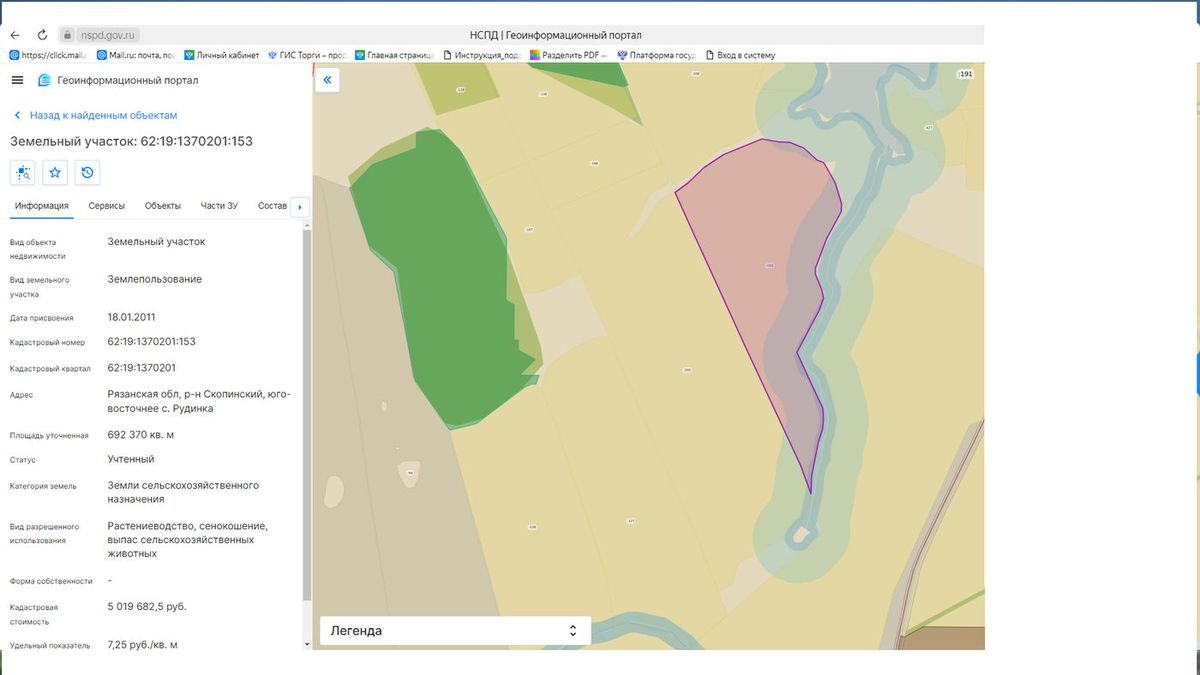Open the history clock icon button
The height and width of the screenshot is (675, 1200).
pyautogui.click(x=87, y=173)
